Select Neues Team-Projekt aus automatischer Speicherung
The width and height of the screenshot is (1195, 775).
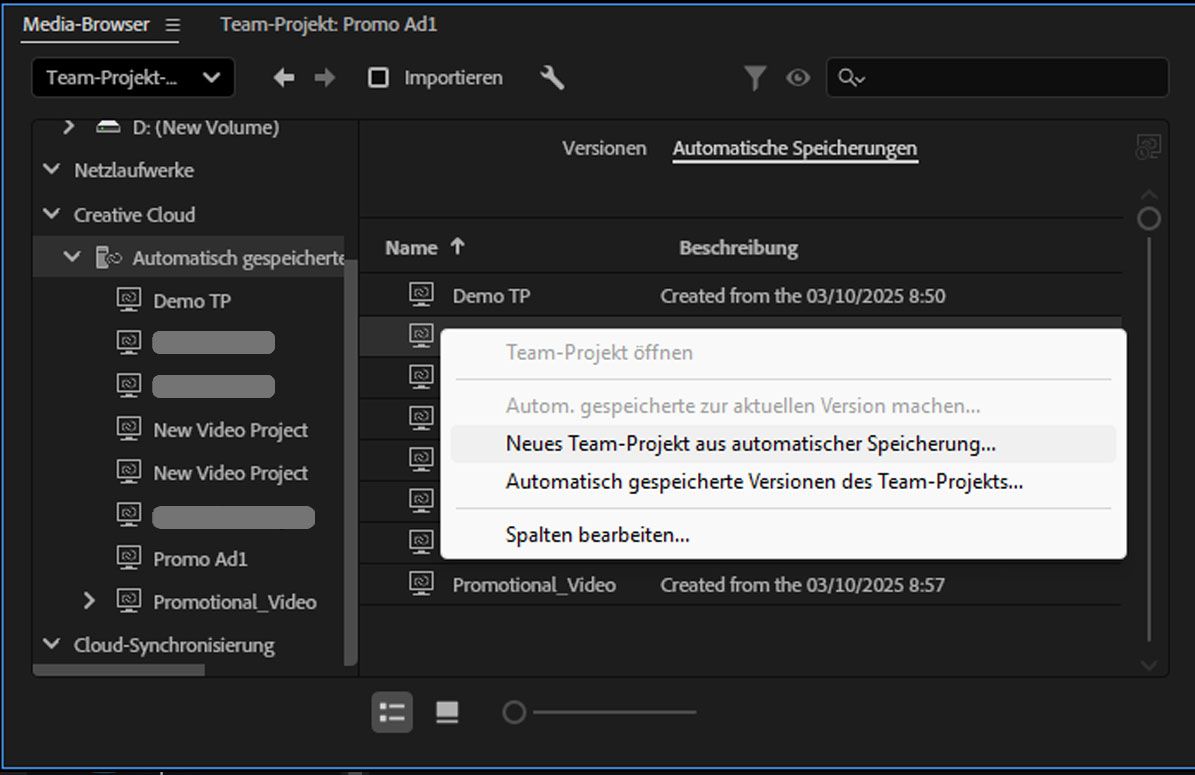[750, 444]
